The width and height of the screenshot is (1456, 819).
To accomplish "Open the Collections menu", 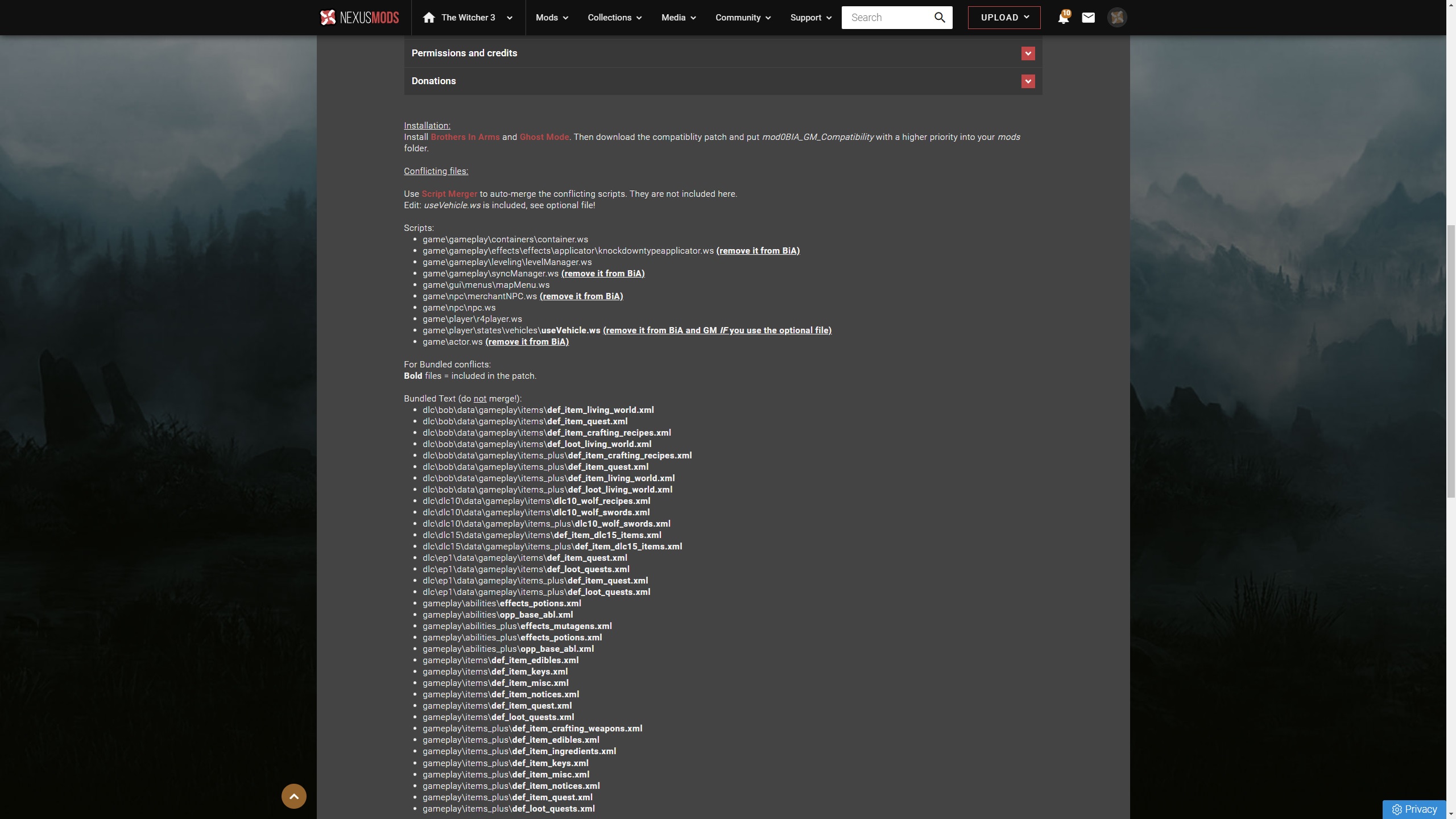I will coord(614,18).
